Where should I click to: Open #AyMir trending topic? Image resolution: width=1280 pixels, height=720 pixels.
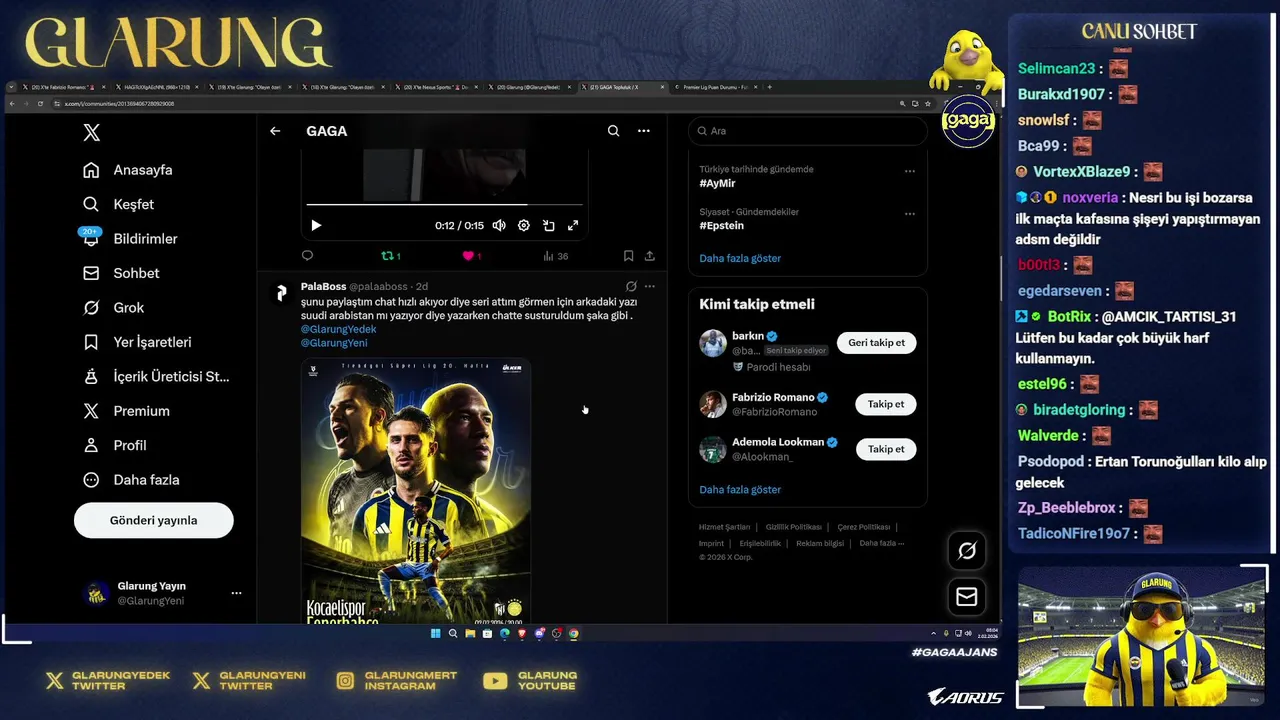(x=717, y=184)
